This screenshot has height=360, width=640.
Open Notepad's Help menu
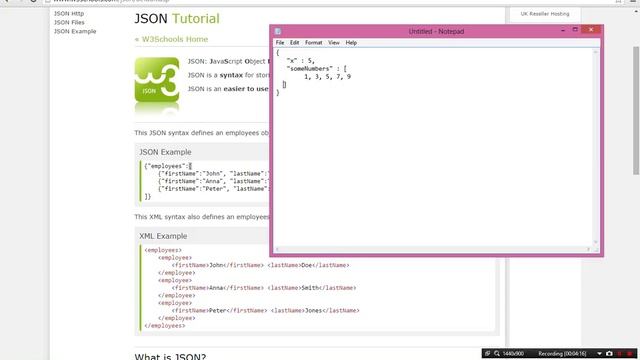point(351,42)
